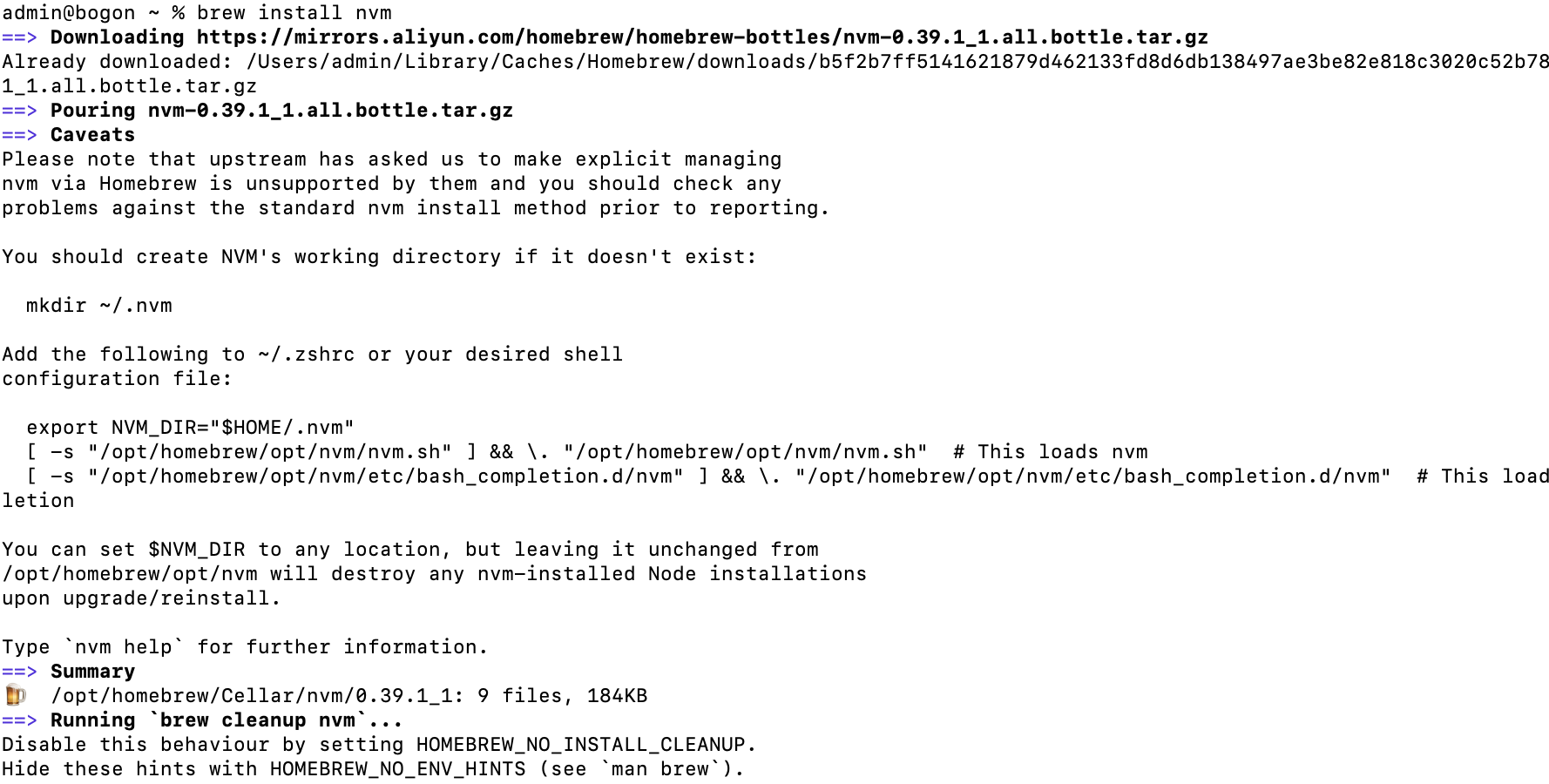
Task: Click HOMEBREW_NO_INSTALL_CLEANUP variable text
Action: [x=581, y=745]
